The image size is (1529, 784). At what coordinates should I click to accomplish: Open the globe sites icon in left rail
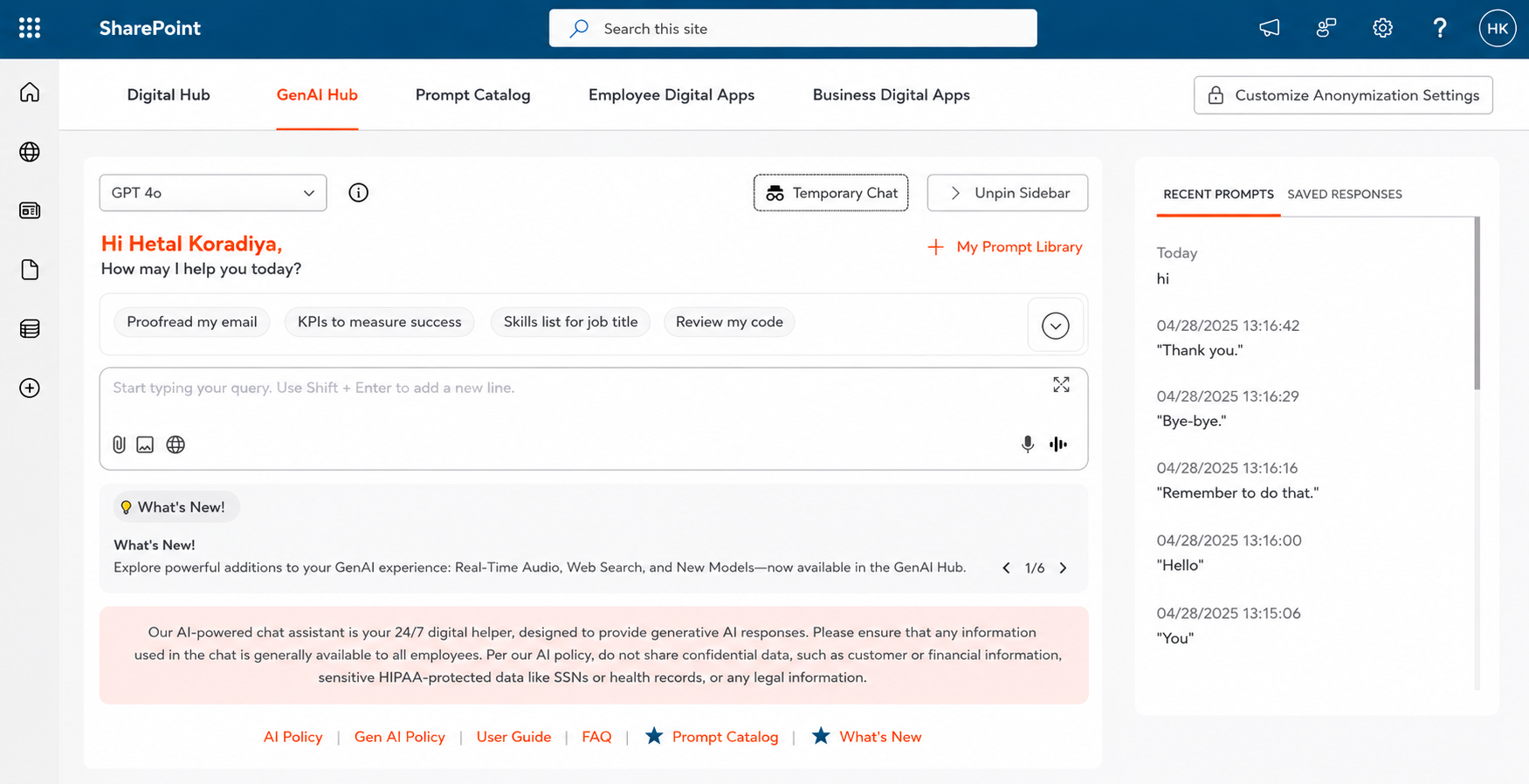30,152
